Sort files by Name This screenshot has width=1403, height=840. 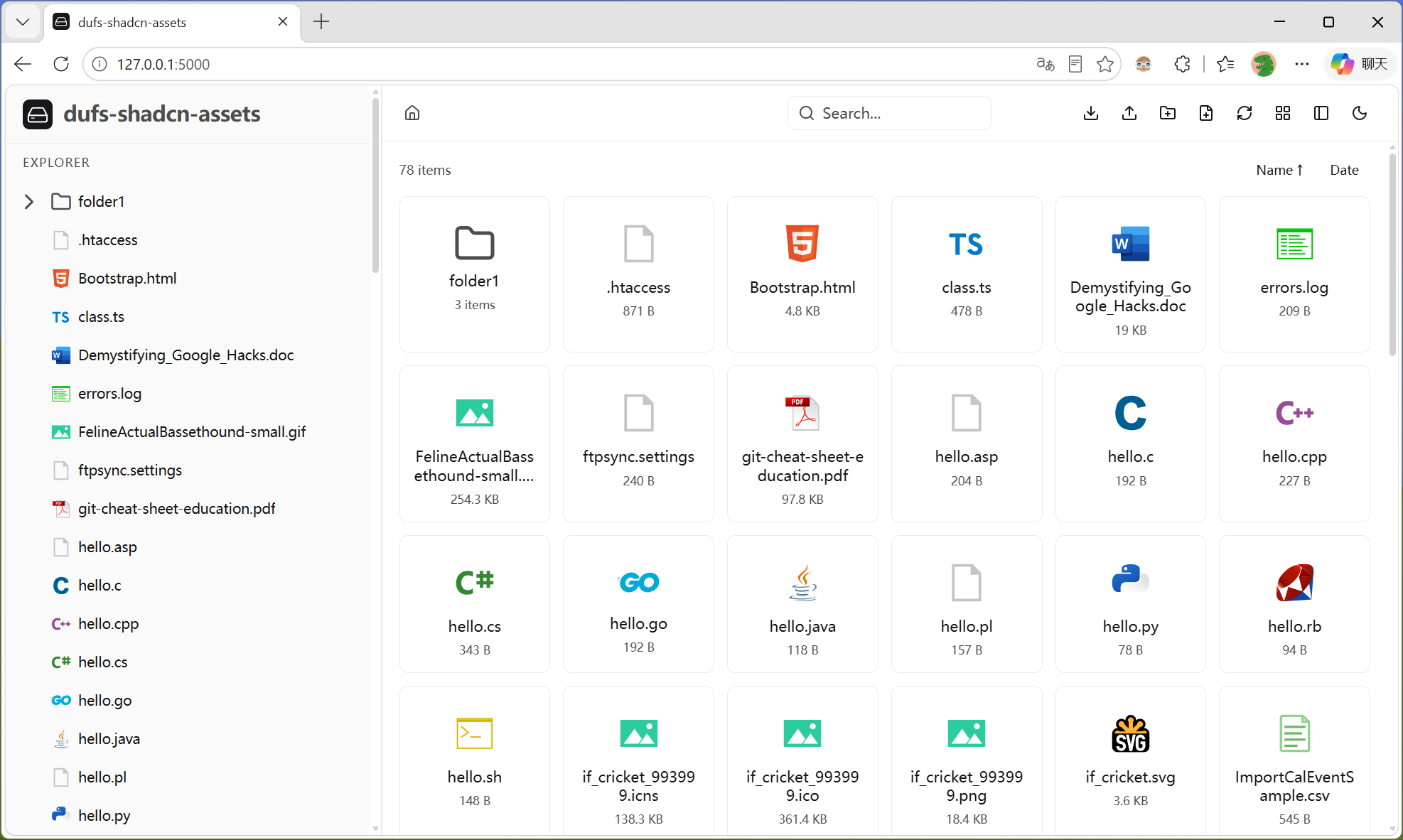(x=1279, y=170)
